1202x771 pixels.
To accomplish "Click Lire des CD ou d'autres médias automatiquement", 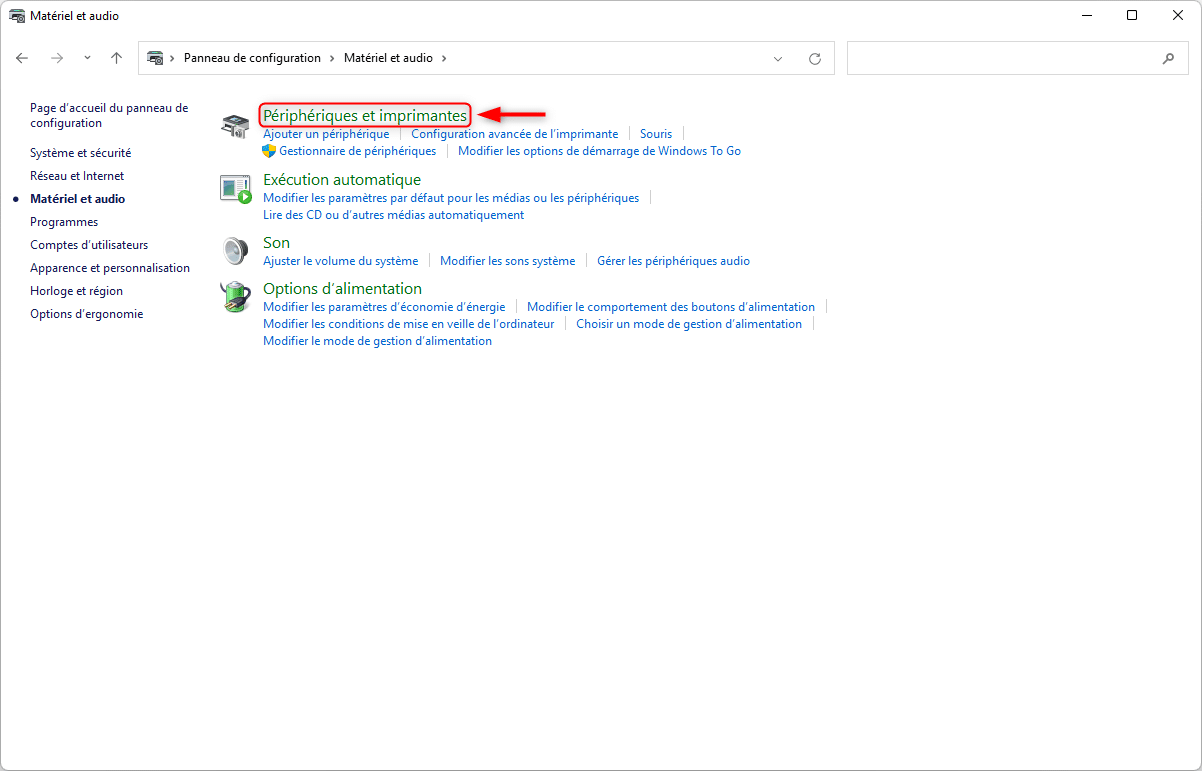I will 393,215.
